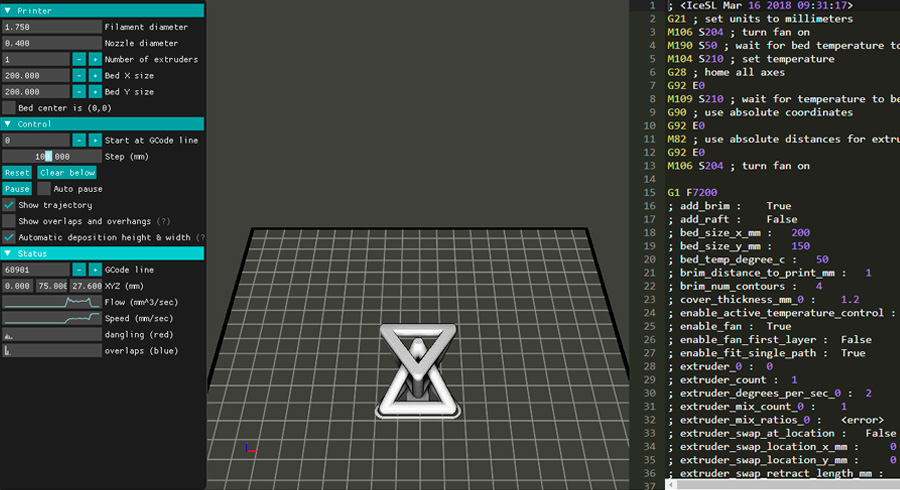The width and height of the screenshot is (900, 490).
Task: Decrease Start at GCode line value
Action: pyautogui.click(x=79, y=140)
